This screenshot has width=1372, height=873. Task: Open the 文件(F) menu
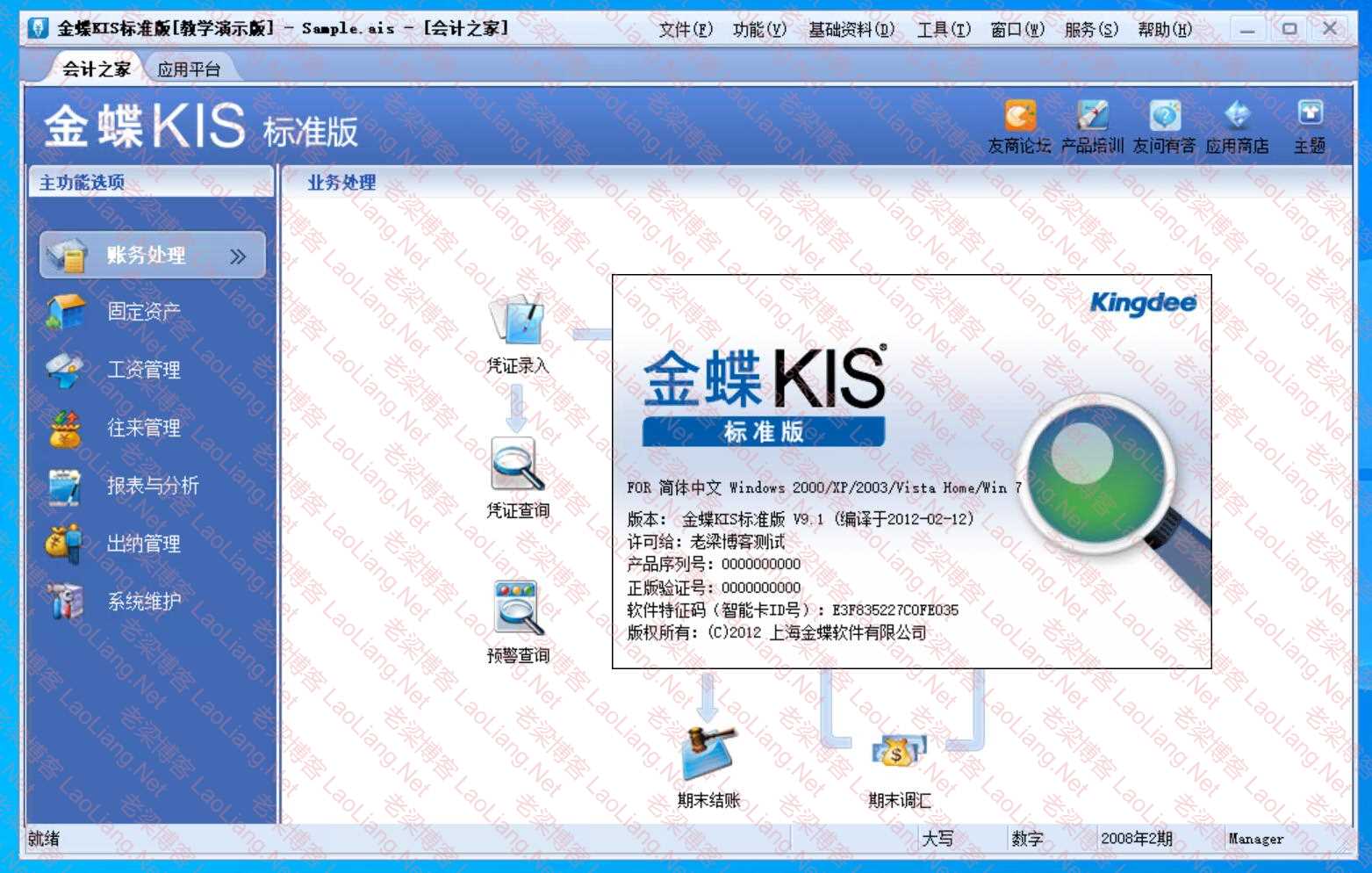click(x=686, y=30)
